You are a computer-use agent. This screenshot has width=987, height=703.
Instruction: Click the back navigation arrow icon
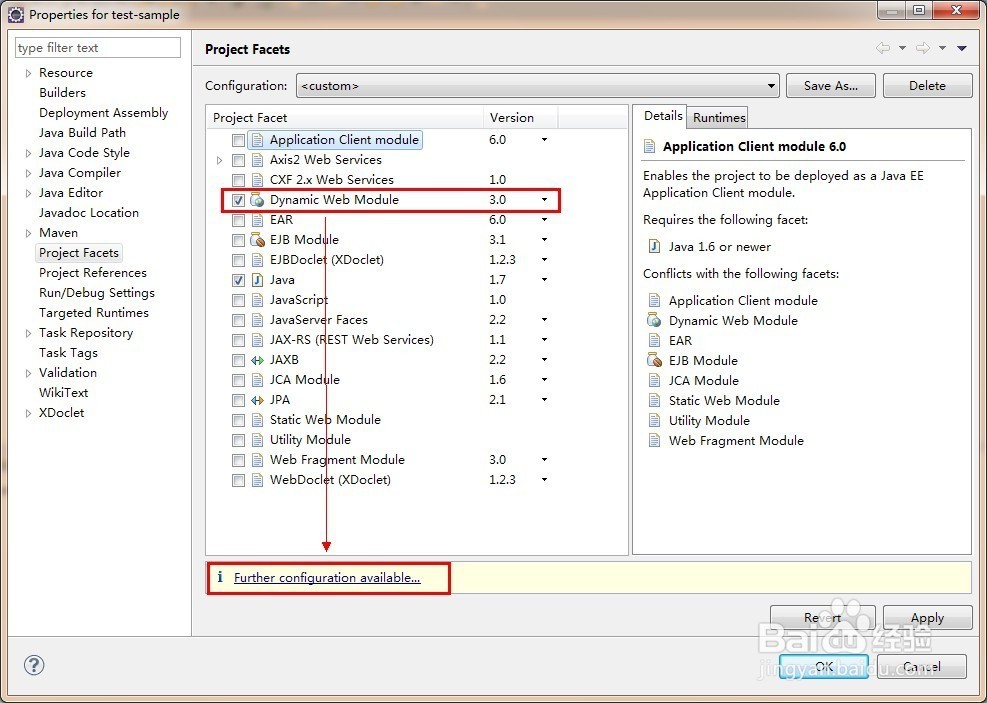(x=883, y=48)
